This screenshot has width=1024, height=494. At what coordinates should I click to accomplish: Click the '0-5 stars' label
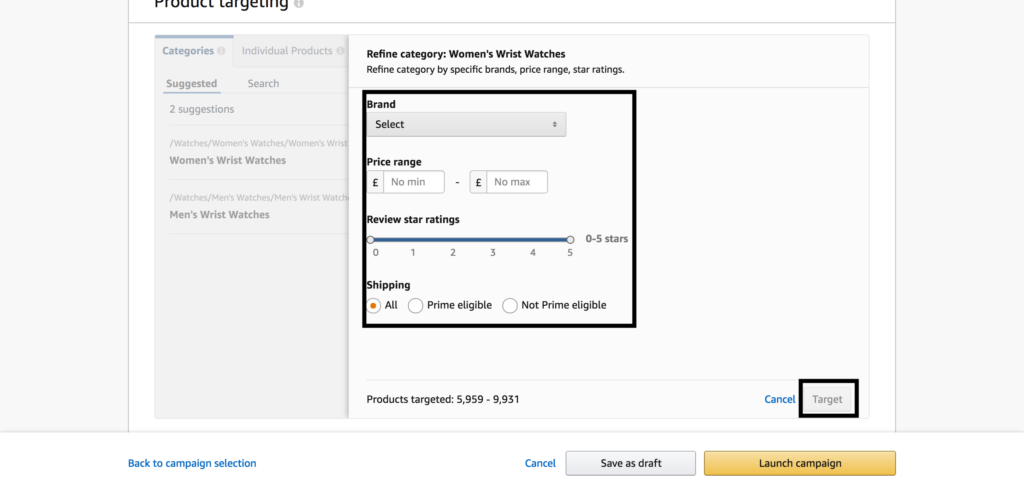click(607, 239)
